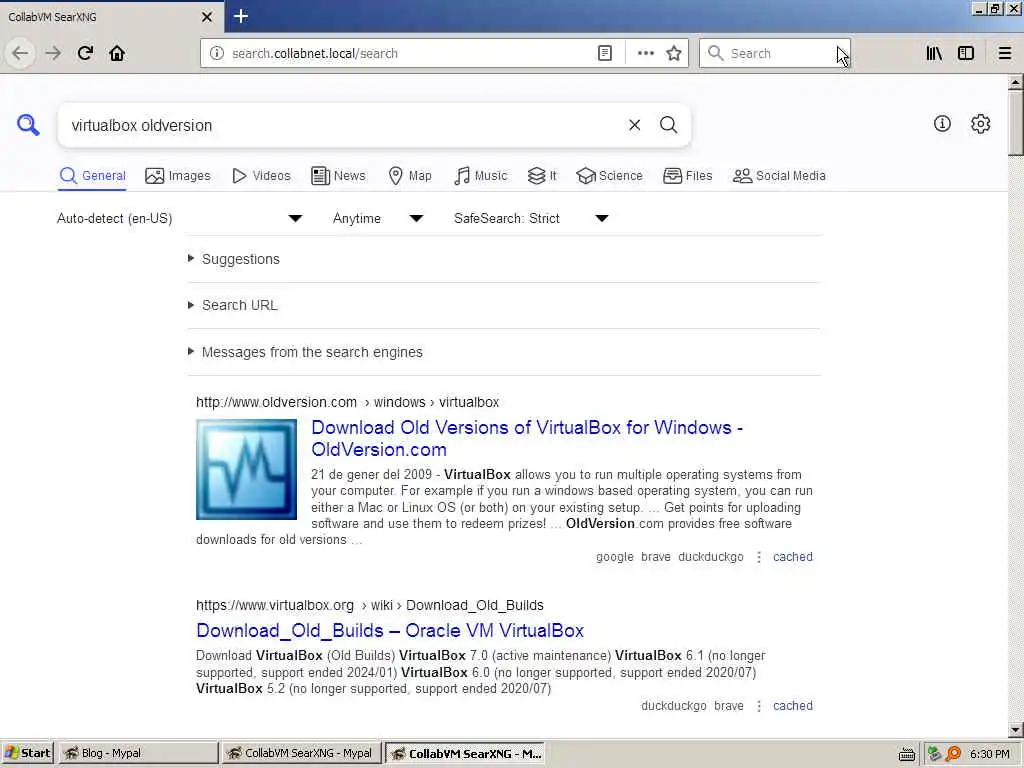The height and width of the screenshot is (768, 1024).
Task: Reload the current page
Action: [x=85, y=53]
